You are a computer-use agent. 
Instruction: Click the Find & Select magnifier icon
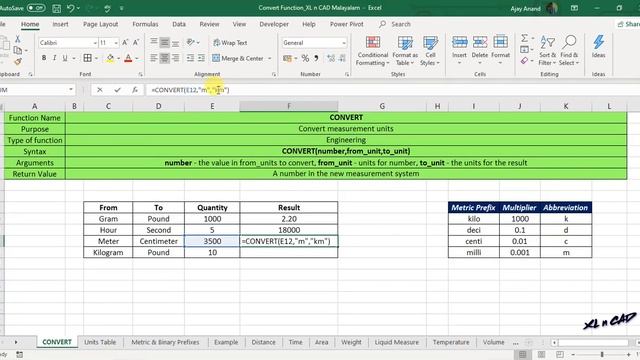569,42
